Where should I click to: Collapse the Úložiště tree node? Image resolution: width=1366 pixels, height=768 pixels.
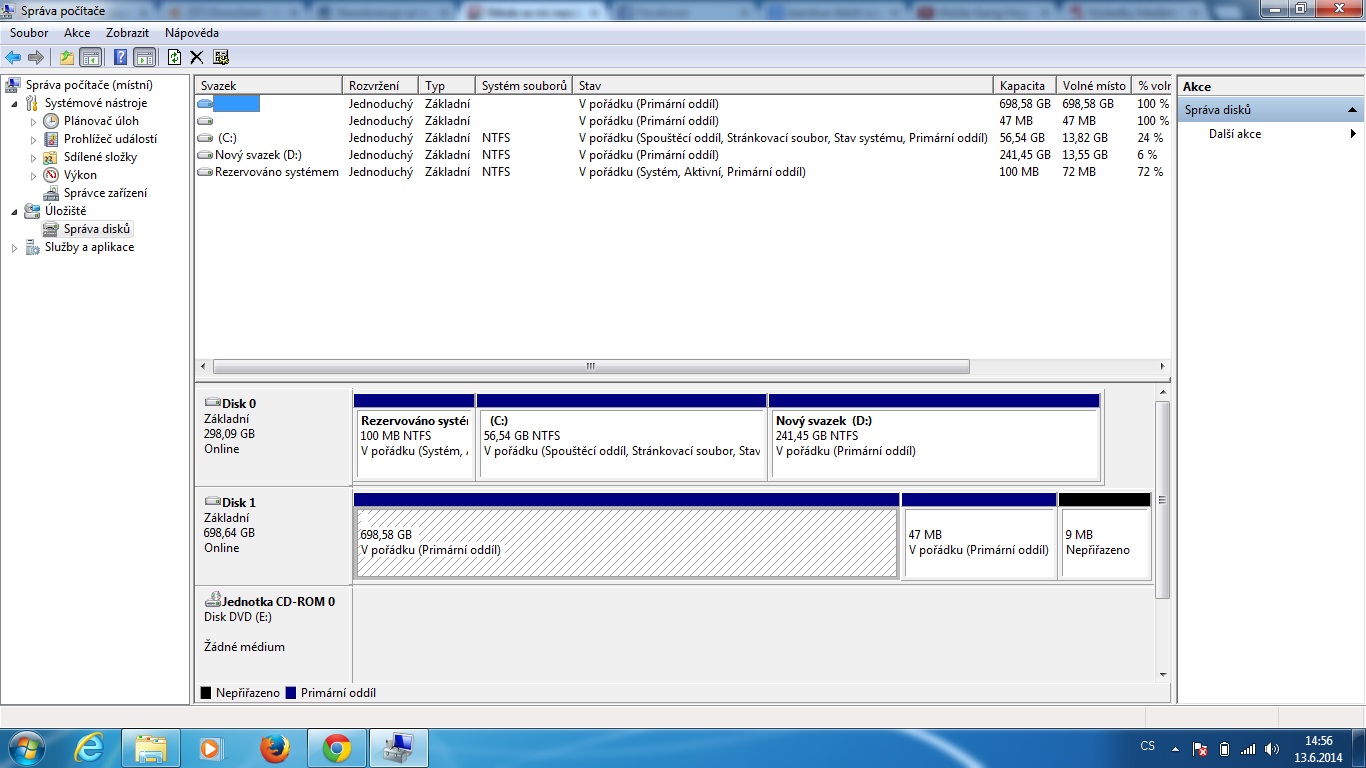pos(14,211)
